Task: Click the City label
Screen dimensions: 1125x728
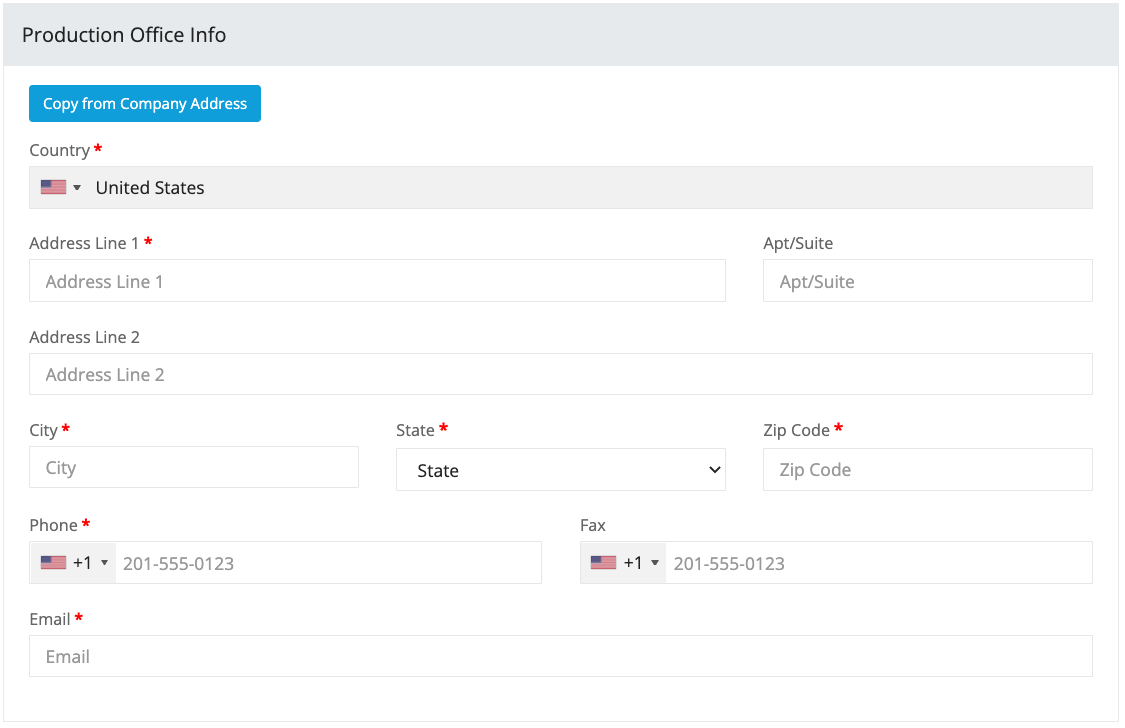Action: click(x=43, y=430)
